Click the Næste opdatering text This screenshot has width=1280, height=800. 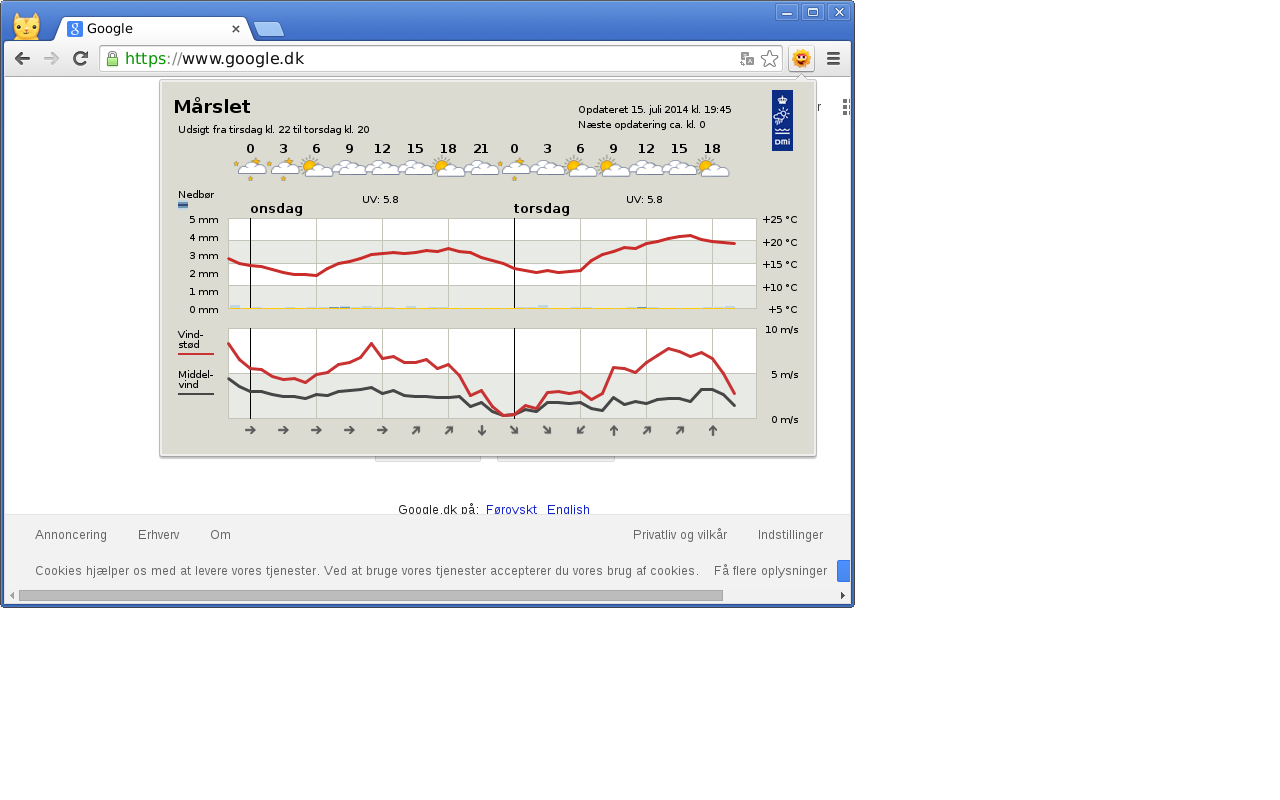pos(641,125)
